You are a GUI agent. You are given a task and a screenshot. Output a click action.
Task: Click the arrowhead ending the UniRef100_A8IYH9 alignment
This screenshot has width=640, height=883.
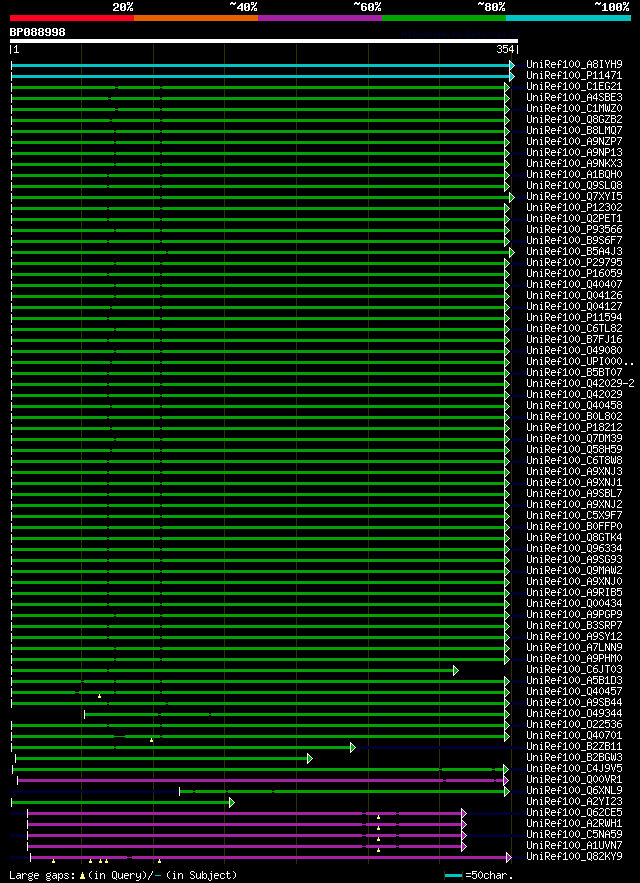(x=512, y=65)
